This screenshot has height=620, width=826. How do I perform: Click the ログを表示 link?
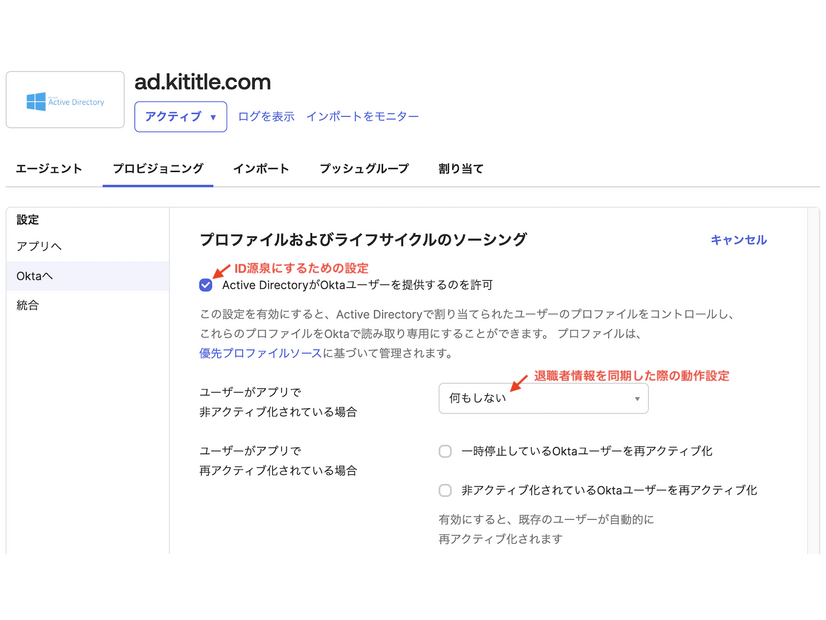[x=268, y=116]
